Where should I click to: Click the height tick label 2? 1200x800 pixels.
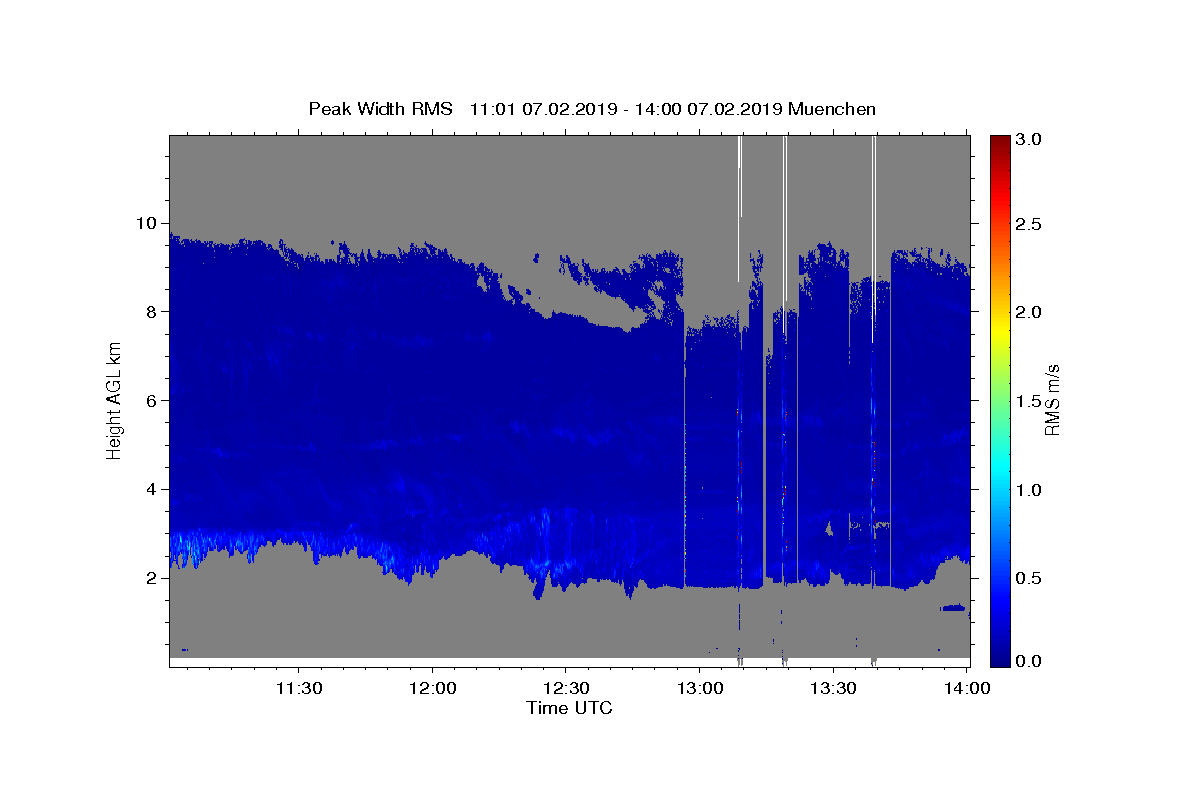[x=150, y=578]
